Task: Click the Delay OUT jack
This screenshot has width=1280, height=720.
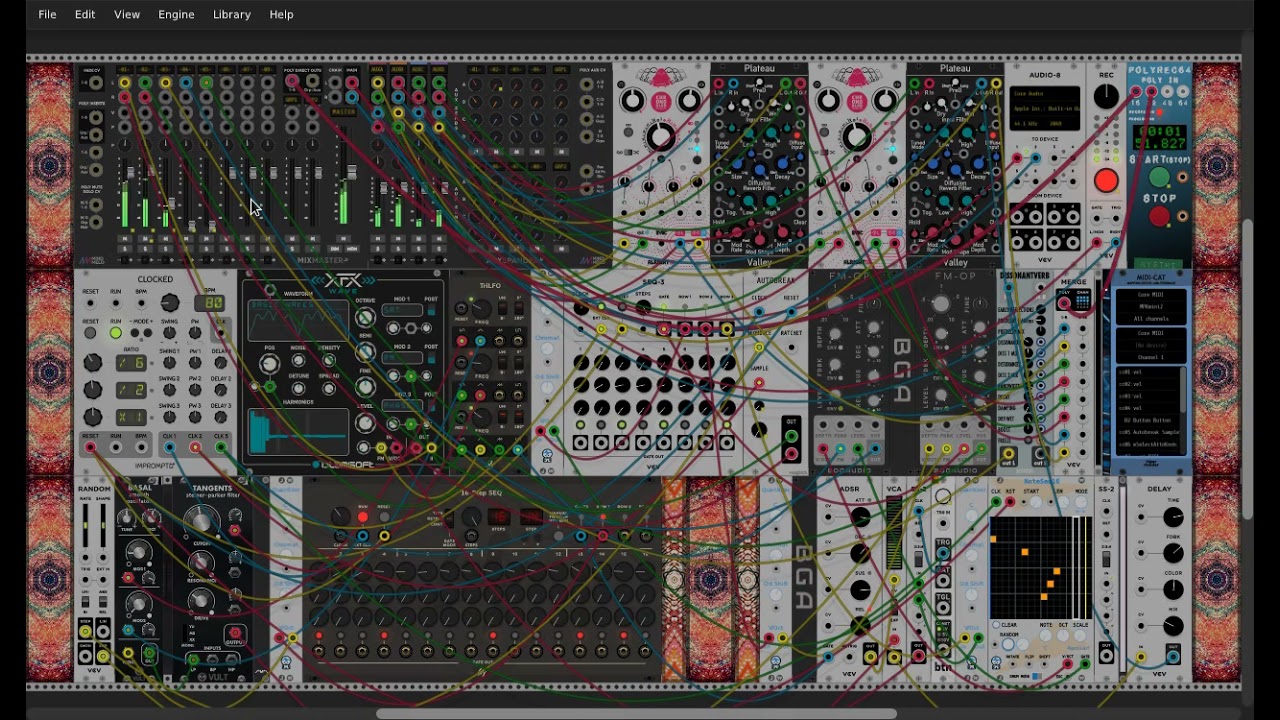Action: click(x=1173, y=656)
